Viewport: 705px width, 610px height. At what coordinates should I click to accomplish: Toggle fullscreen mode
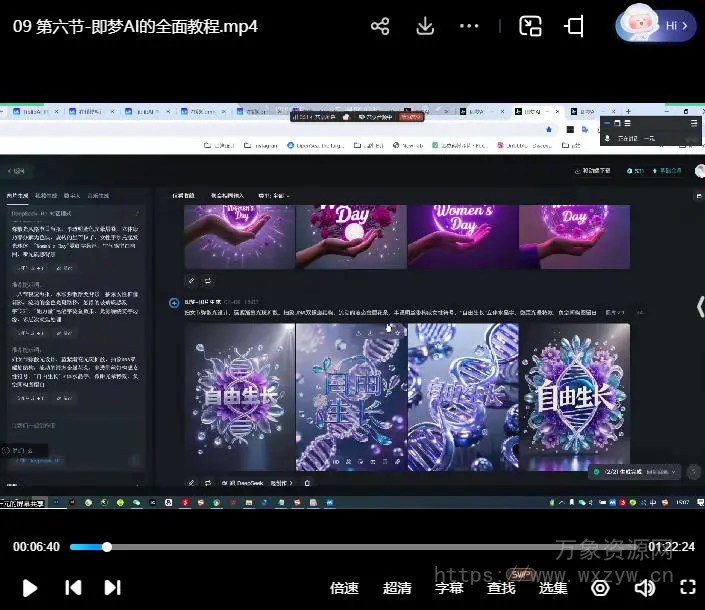688,588
